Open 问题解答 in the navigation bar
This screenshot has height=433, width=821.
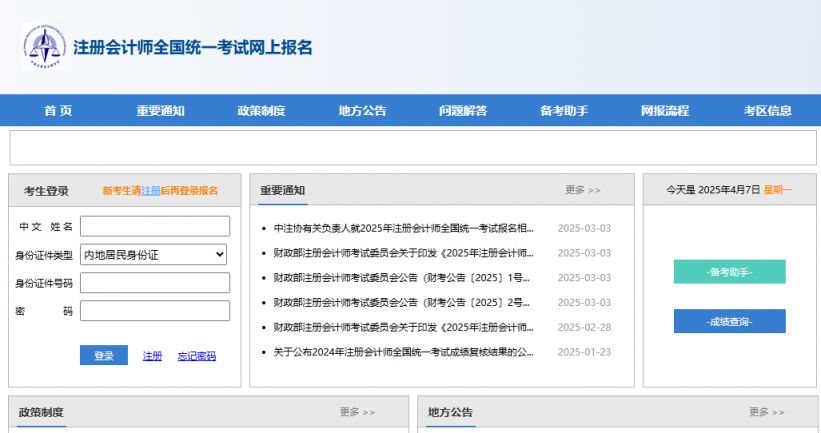click(x=463, y=111)
